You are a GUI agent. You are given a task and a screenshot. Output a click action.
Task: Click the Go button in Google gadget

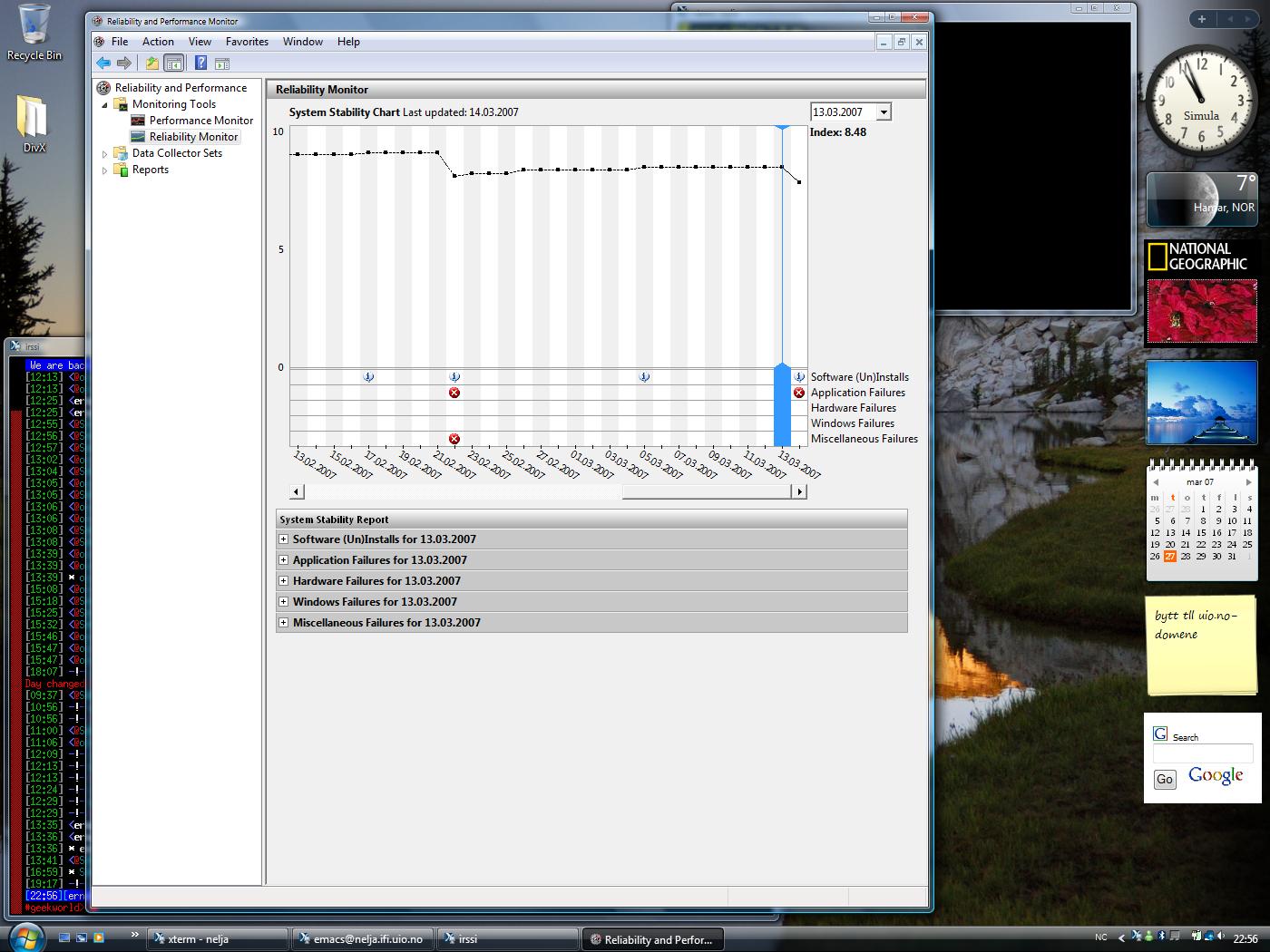click(x=1165, y=779)
